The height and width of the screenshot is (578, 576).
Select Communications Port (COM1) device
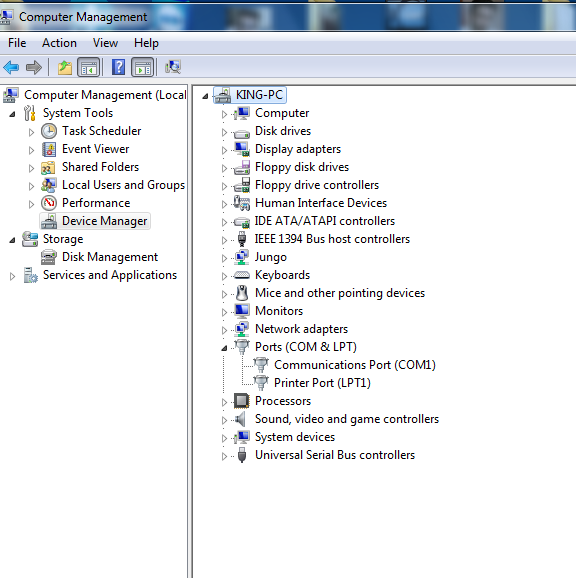(x=355, y=365)
